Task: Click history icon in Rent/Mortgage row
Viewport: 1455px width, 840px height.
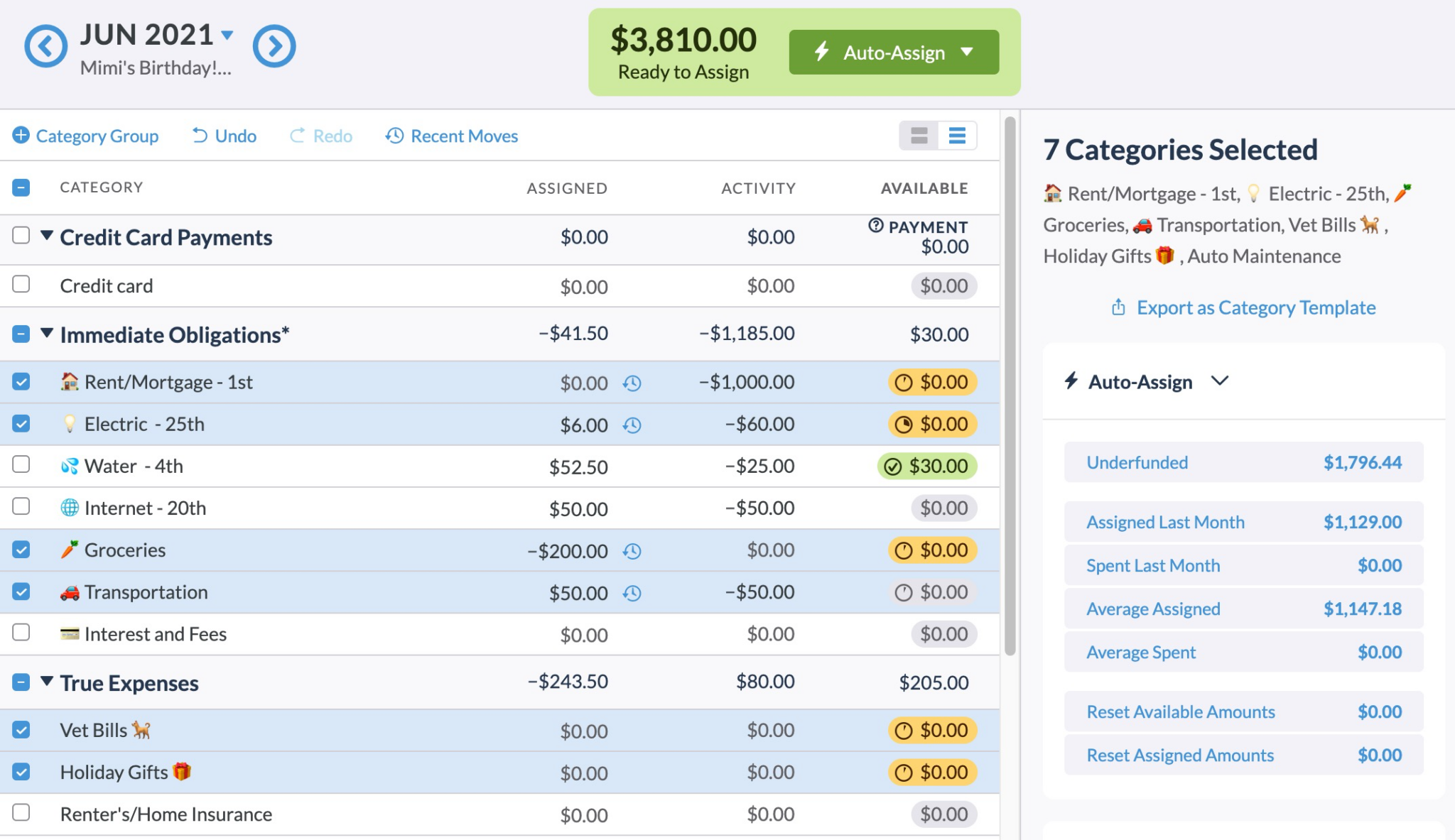Action: [x=632, y=383]
